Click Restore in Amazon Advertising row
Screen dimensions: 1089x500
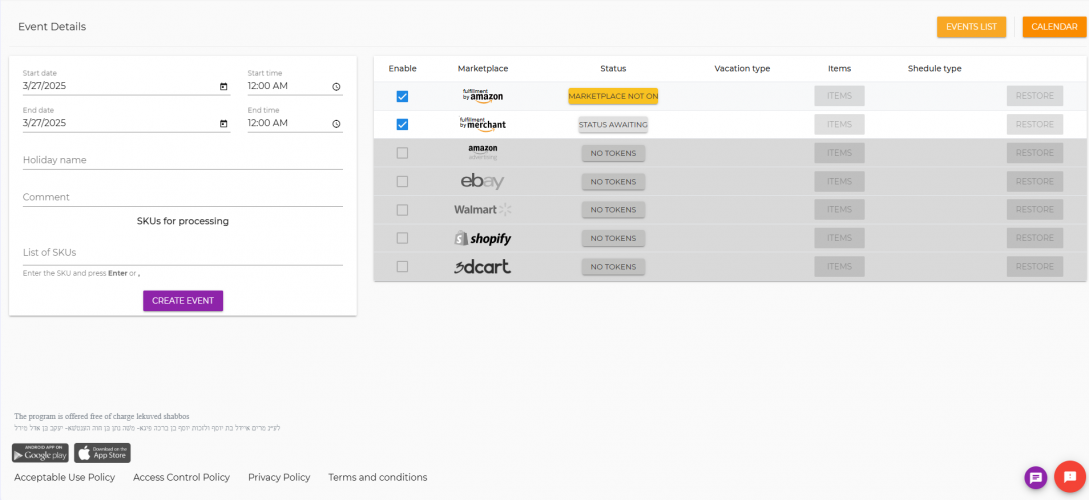click(x=1035, y=153)
